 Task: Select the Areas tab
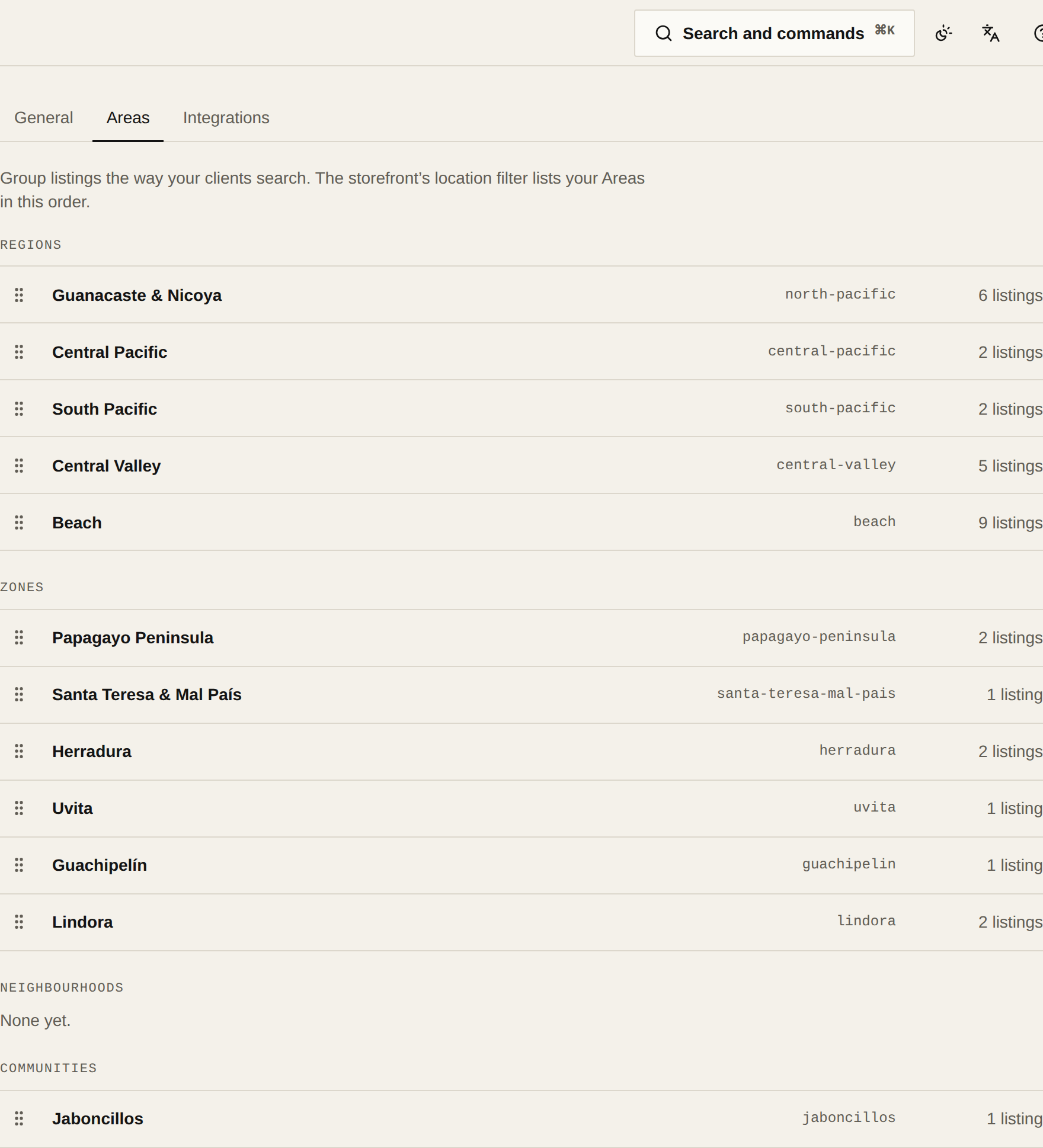[128, 118]
